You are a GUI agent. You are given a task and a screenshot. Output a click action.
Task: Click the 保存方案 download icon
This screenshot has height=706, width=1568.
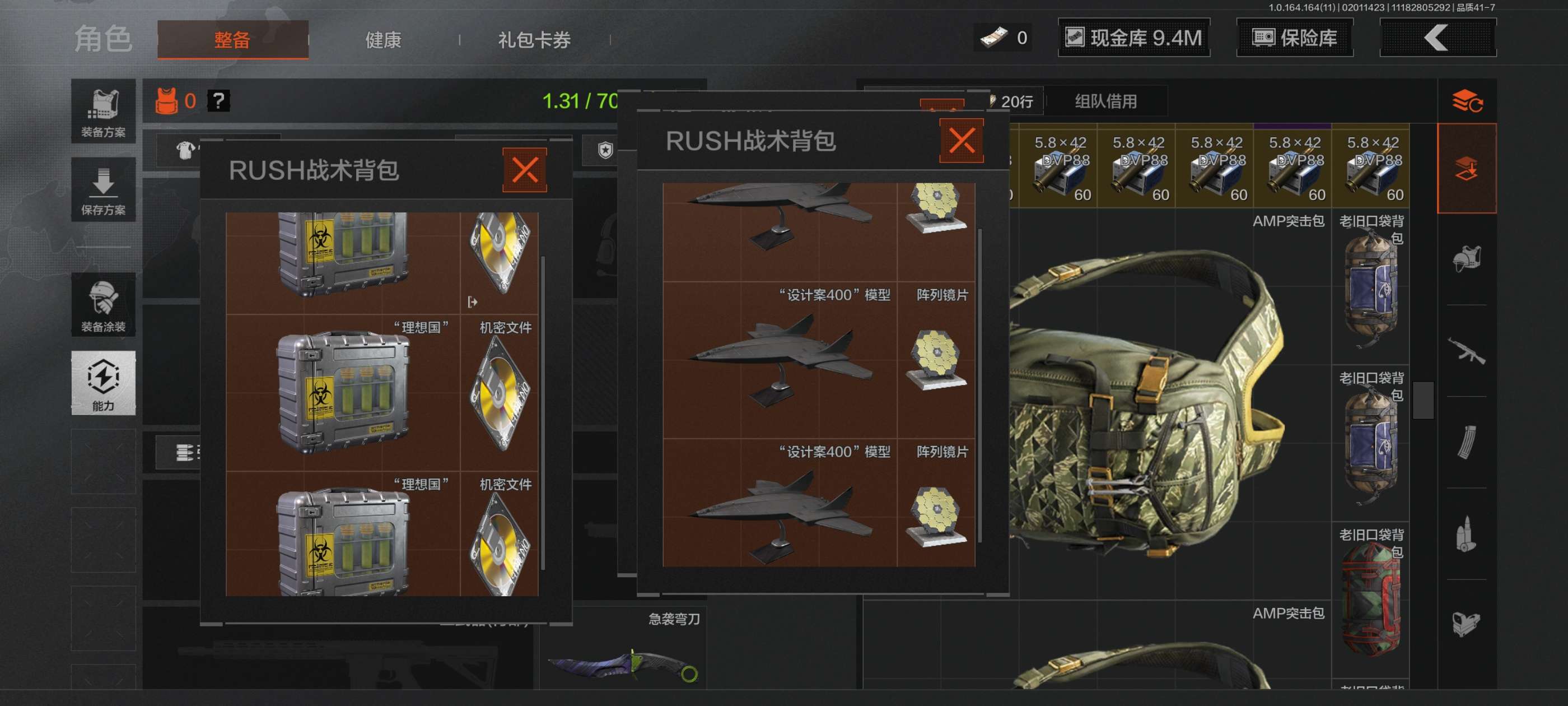(103, 189)
